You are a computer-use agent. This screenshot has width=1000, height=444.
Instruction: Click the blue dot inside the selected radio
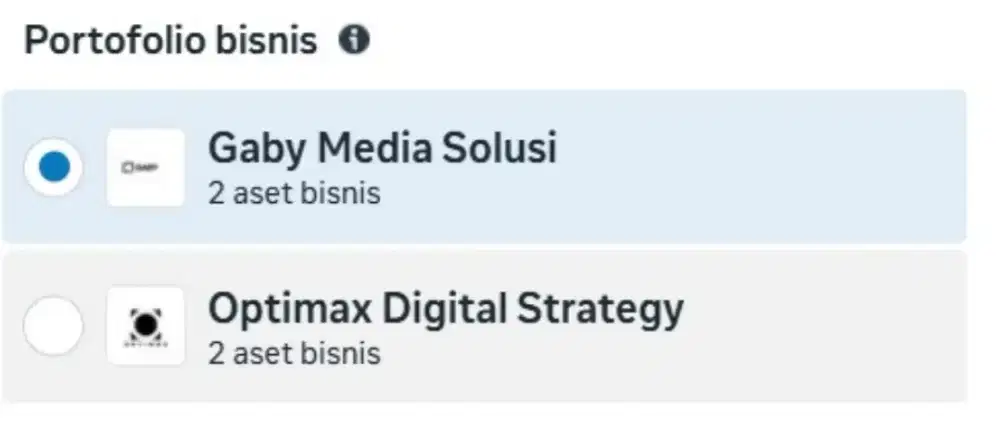point(53,167)
